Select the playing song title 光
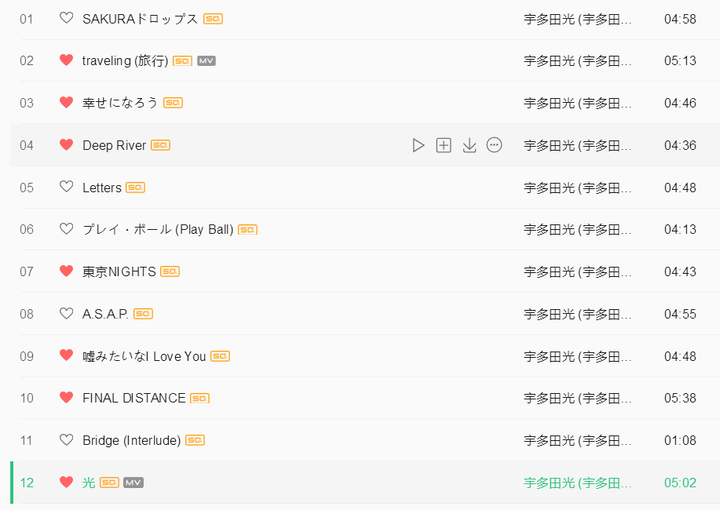The height and width of the screenshot is (510, 720). click(89, 482)
